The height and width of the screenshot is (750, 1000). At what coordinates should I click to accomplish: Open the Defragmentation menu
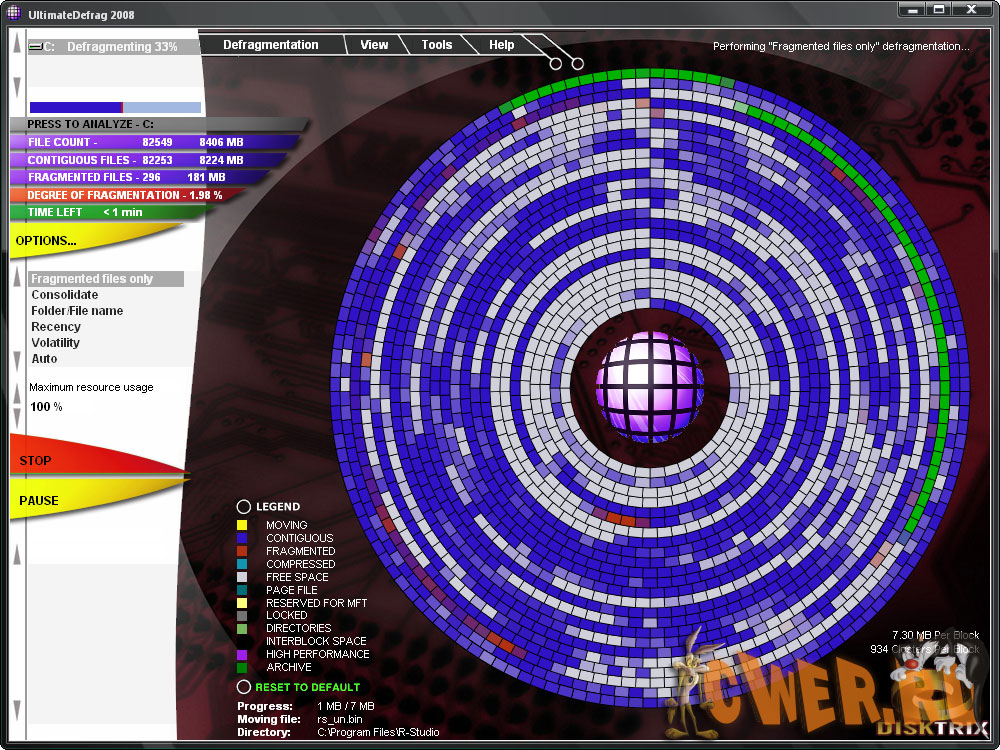click(x=270, y=45)
